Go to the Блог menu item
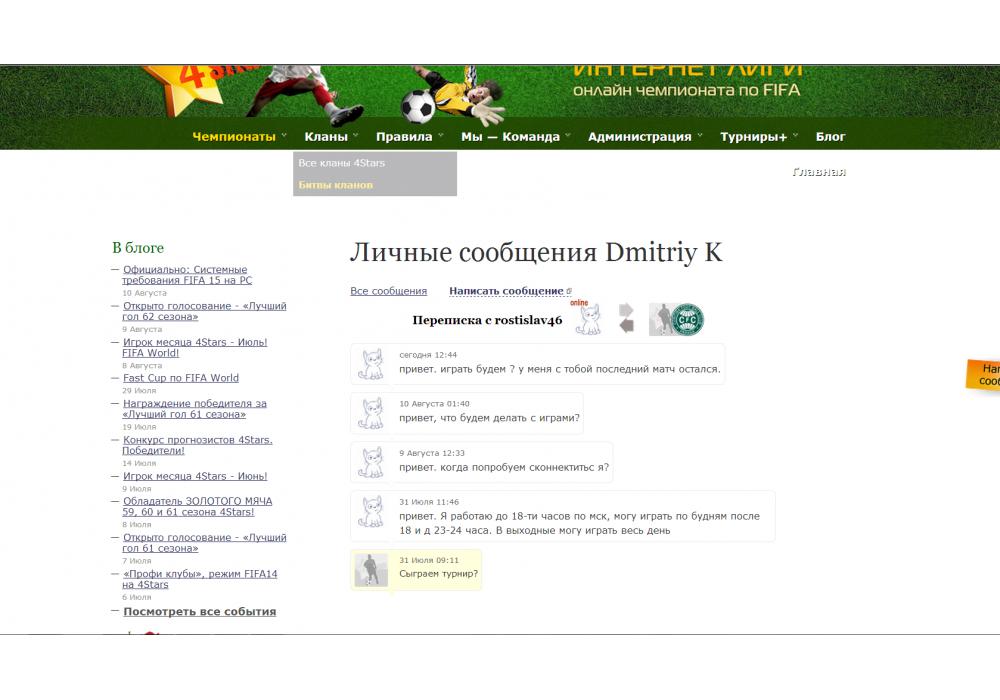The image size is (1000, 700). pos(830,137)
